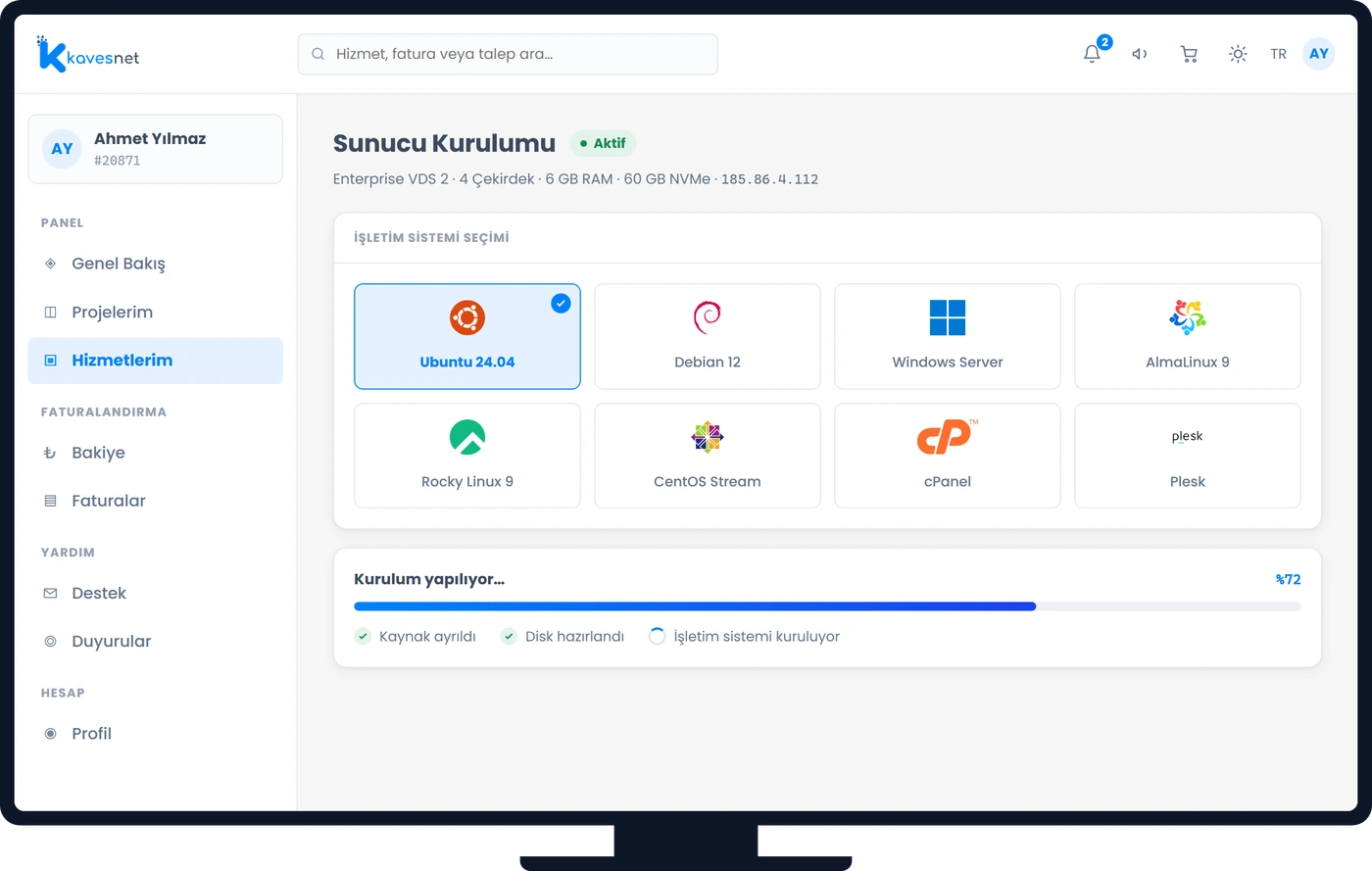Screen dimensions: 1372x871
Task: Select Hizmetlerim in the sidebar
Action: [x=155, y=361]
